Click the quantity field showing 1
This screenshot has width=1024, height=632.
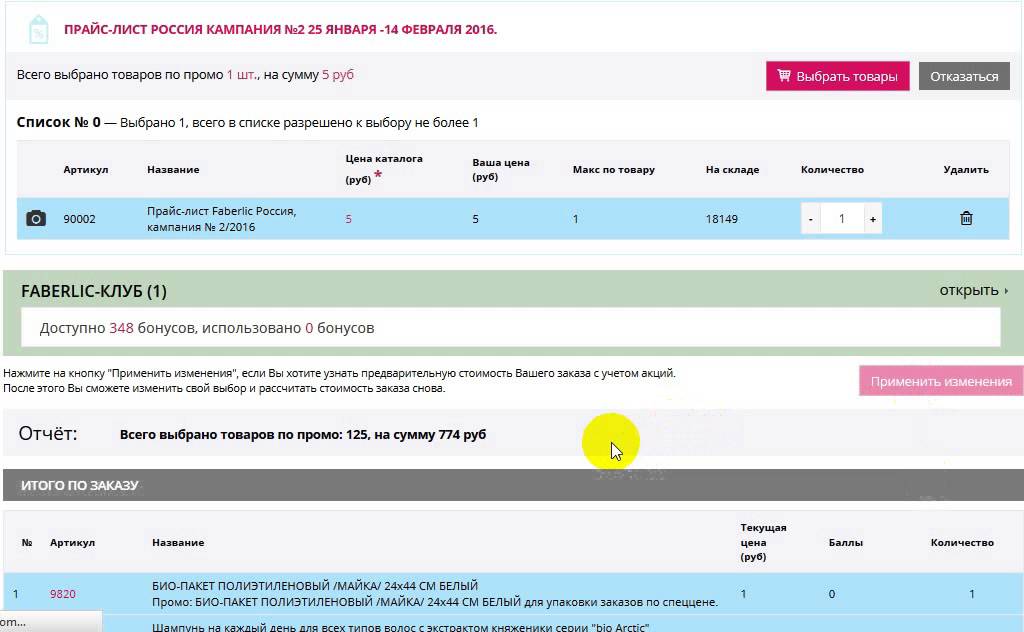842,219
